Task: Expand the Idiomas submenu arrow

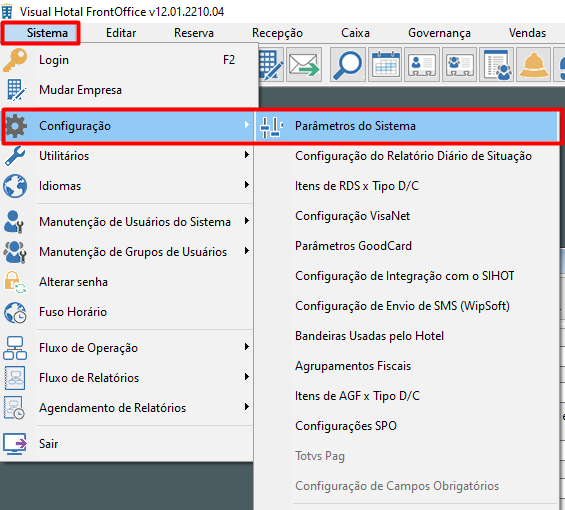Action: 246,185
